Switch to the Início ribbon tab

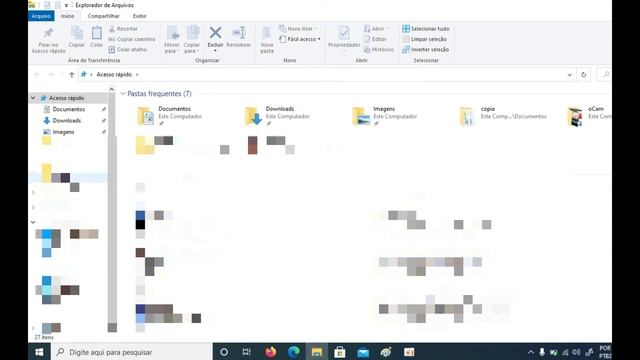coord(68,16)
